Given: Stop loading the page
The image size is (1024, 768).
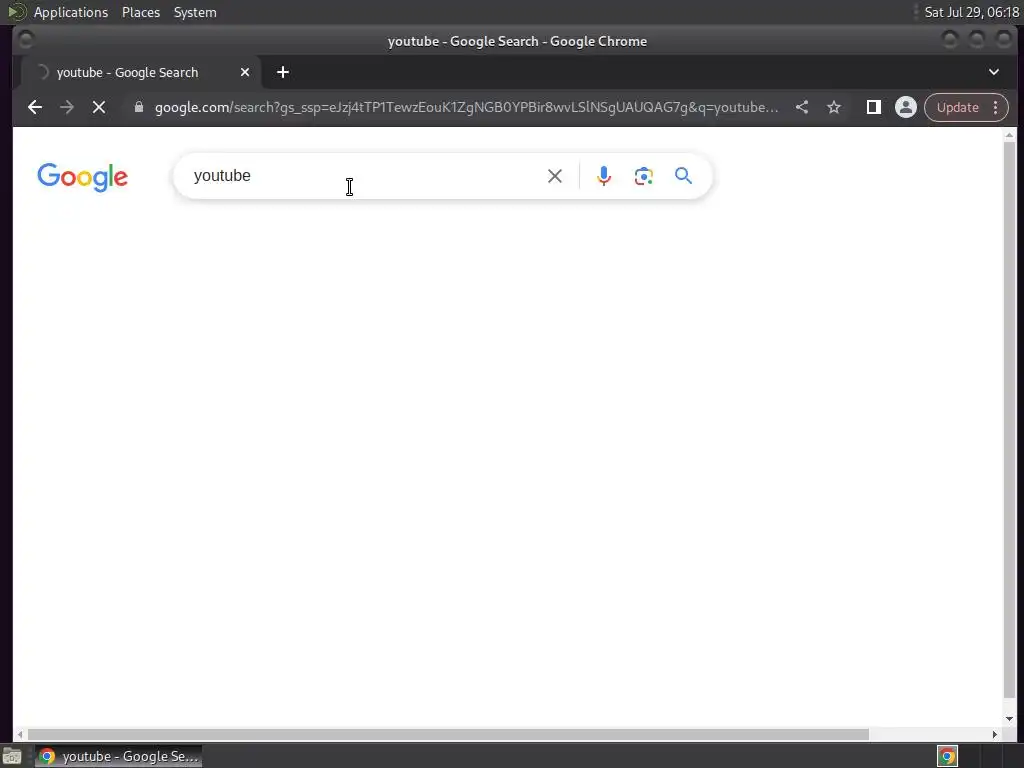Looking at the screenshot, I should point(99,107).
